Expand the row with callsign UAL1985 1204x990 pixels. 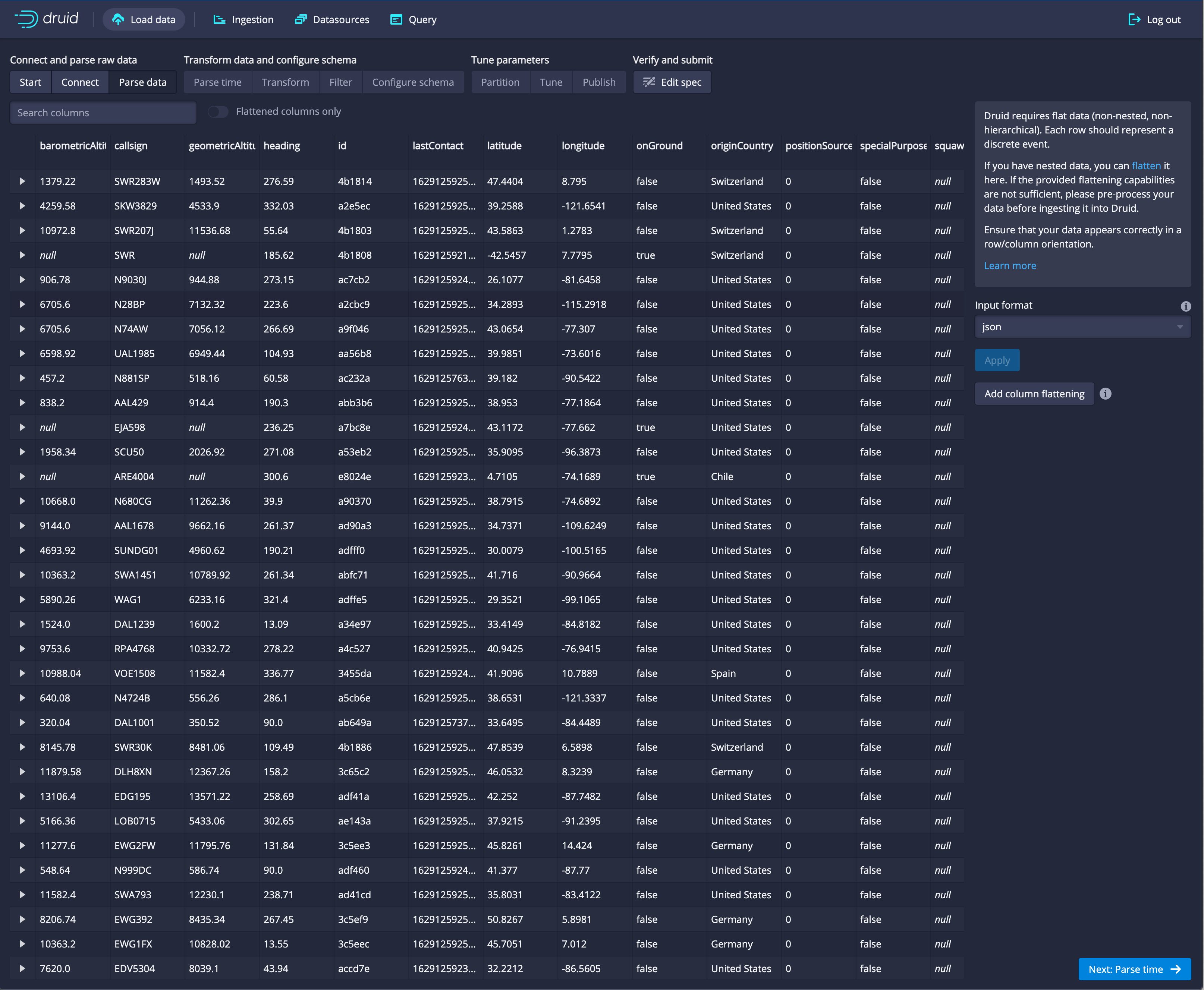22,354
